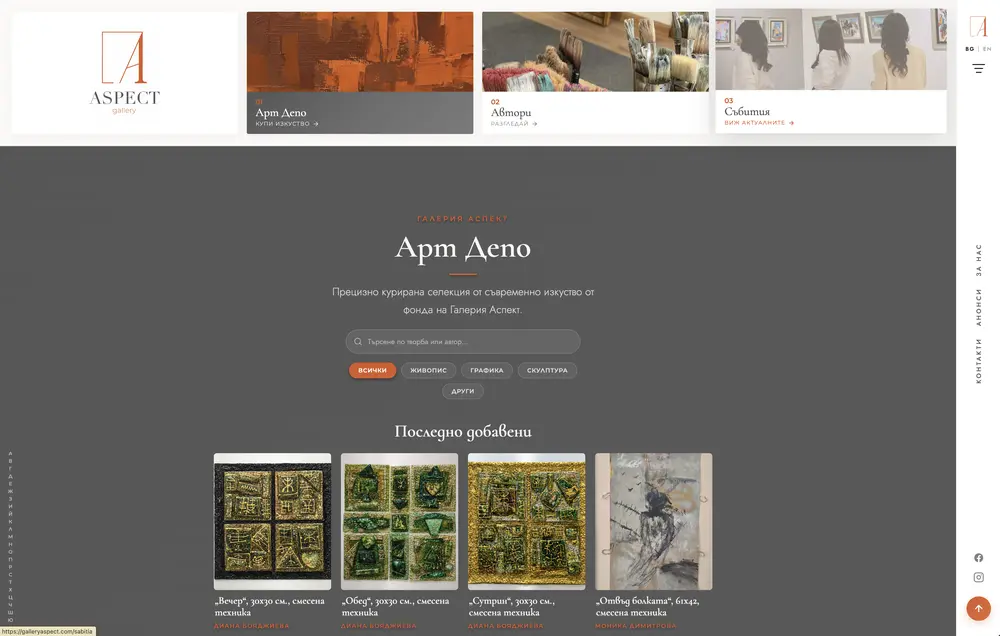
Task: Select the Други category filter
Action: (x=463, y=392)
